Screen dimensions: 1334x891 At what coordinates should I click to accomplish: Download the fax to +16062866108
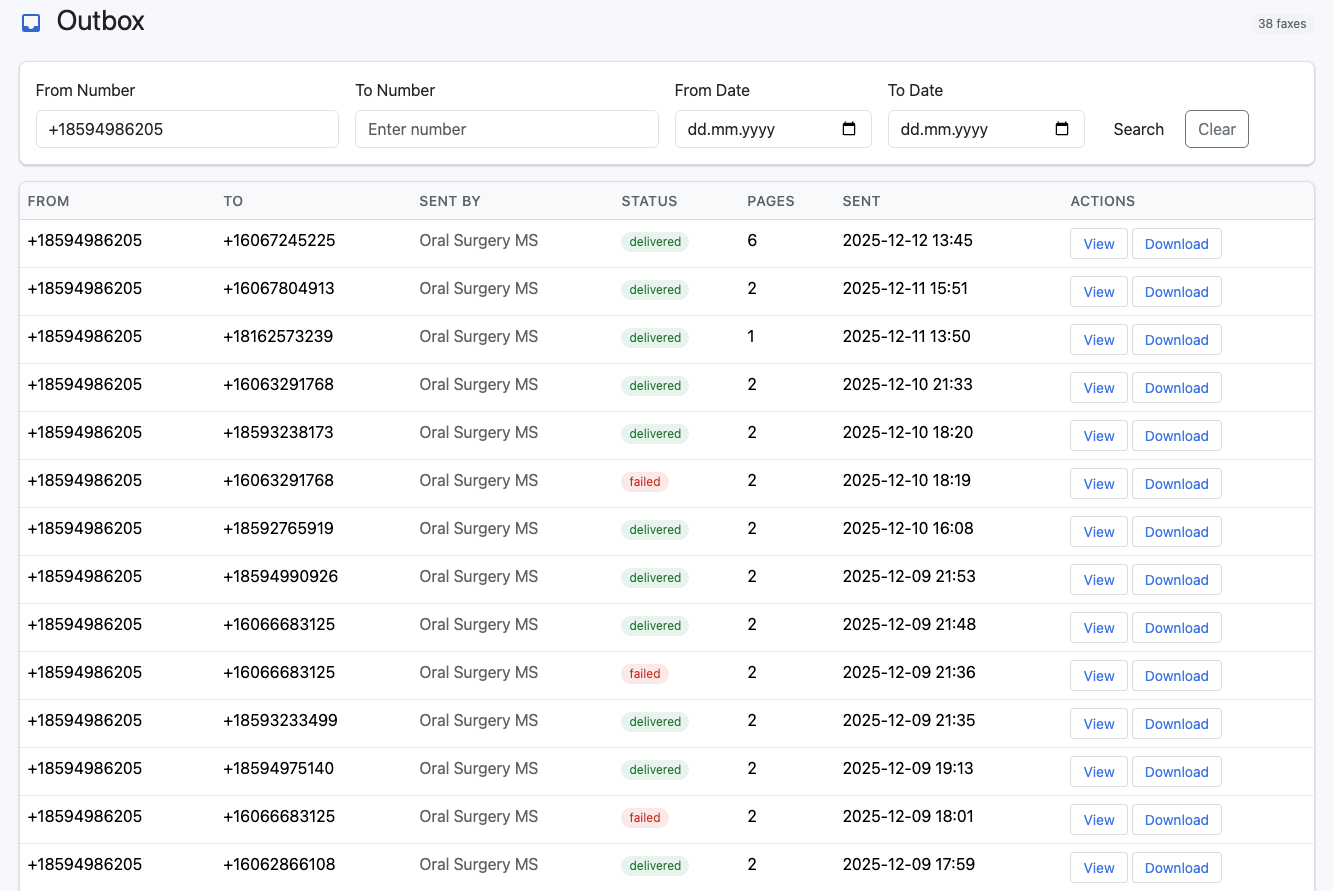(1176, 868)
